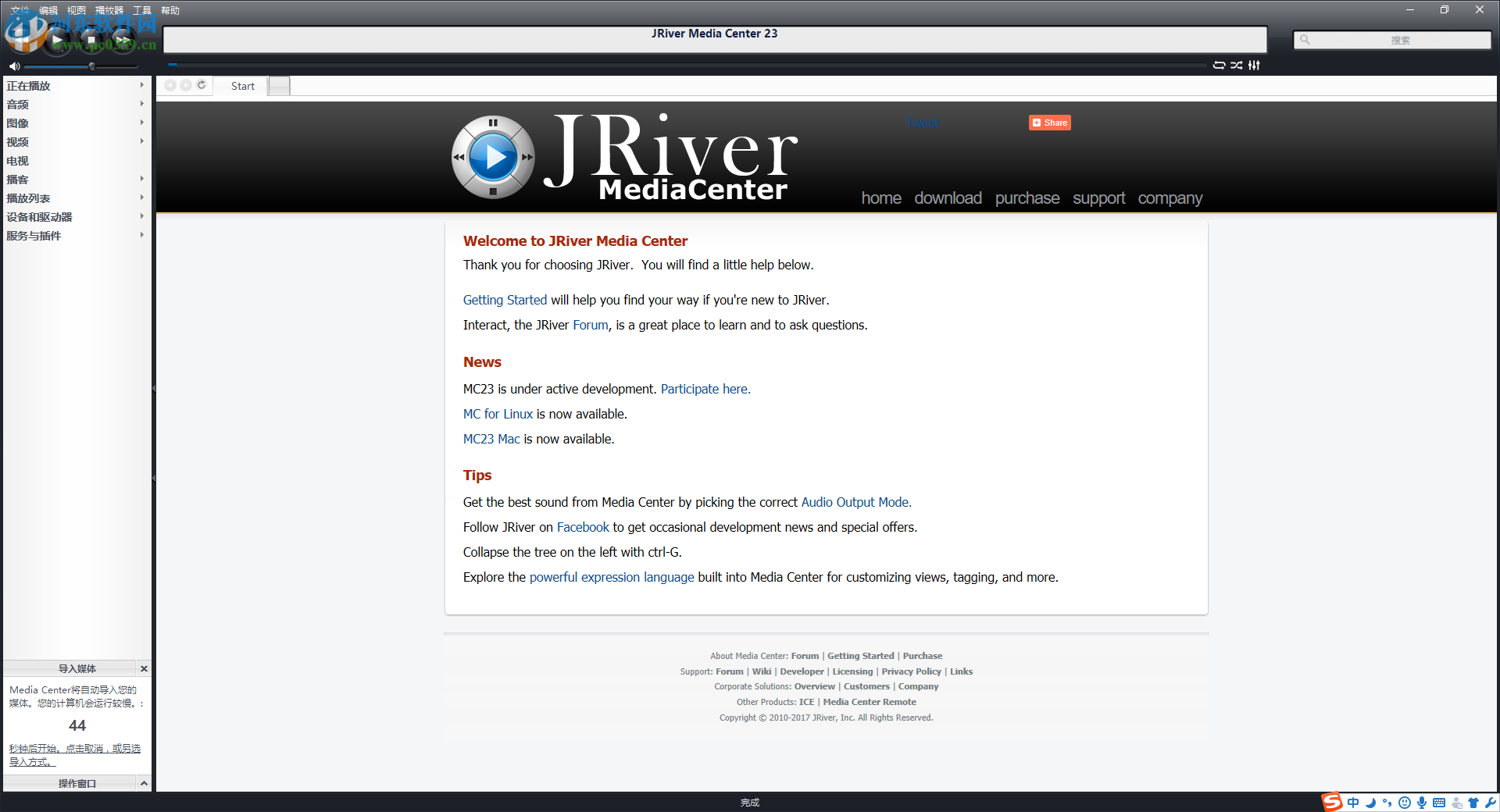Switch Chinese/English input mode (中)
The image size is (1500, 812).
pos(1353,803)
